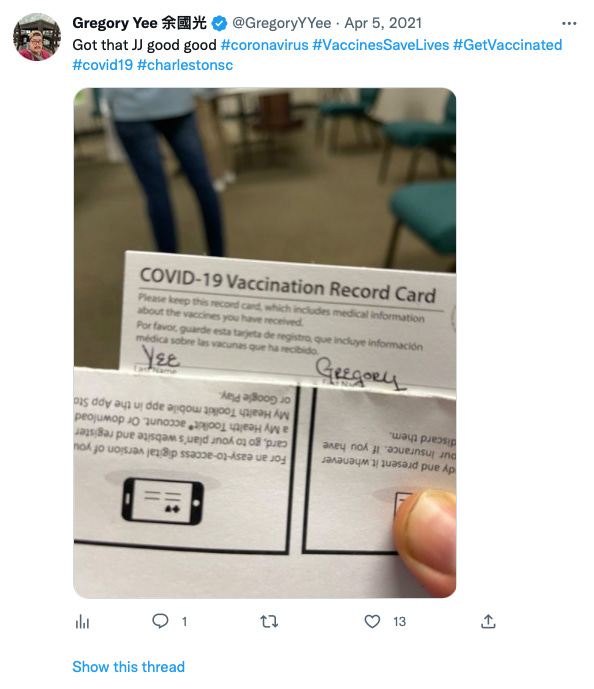
Task: Click the like count number 13
Action: pyautogui.click(x=399, y=622)
